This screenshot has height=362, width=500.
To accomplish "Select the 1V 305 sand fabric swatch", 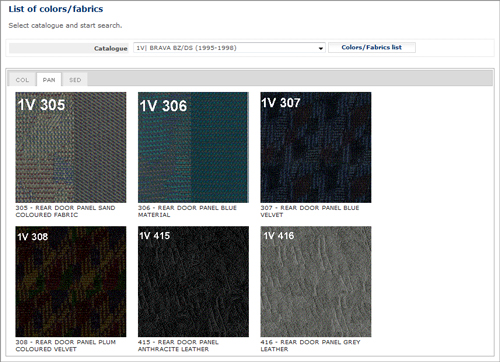I will tap(71, 147).
